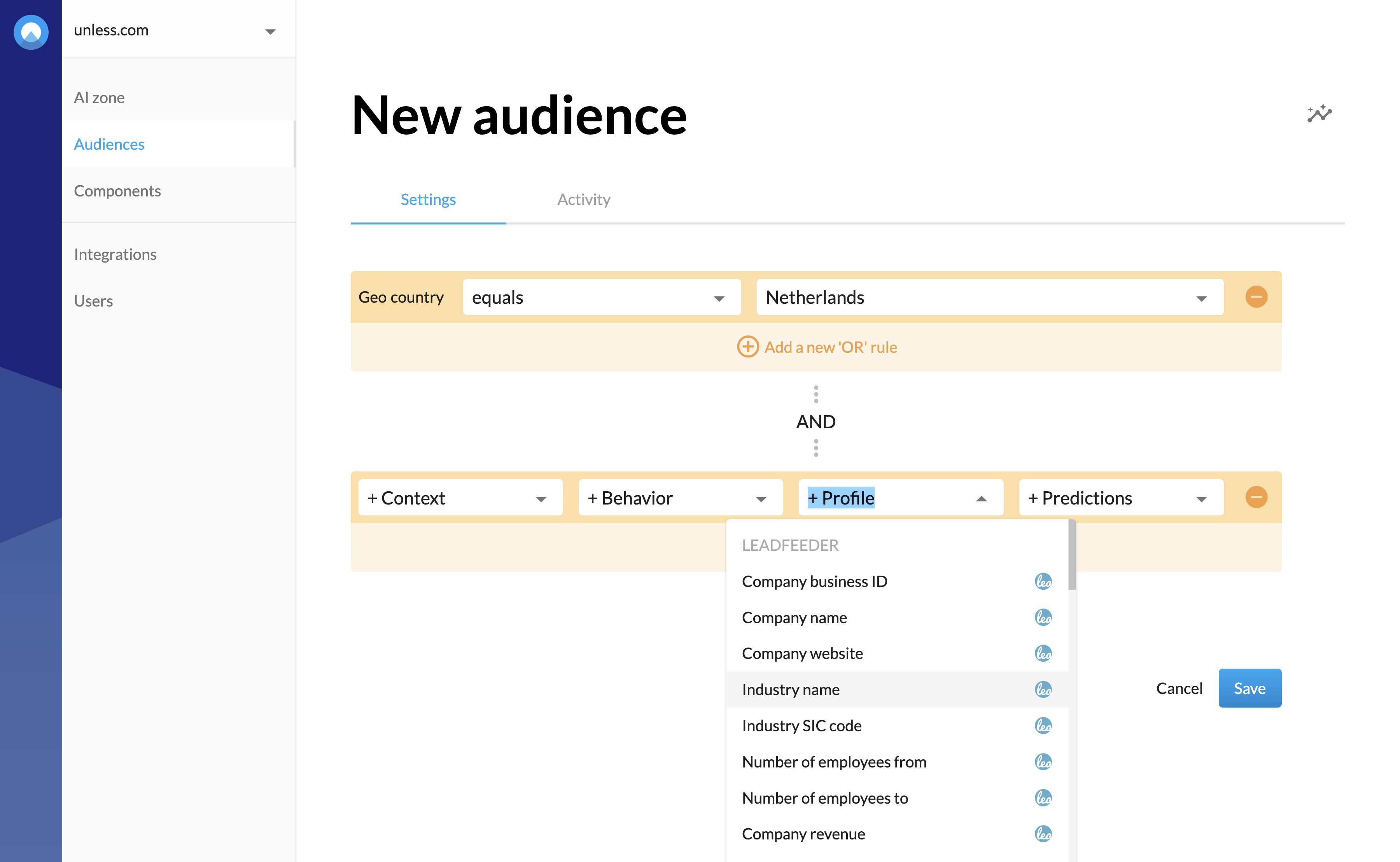Open the Netherlands country dropdown

[990, 297]
